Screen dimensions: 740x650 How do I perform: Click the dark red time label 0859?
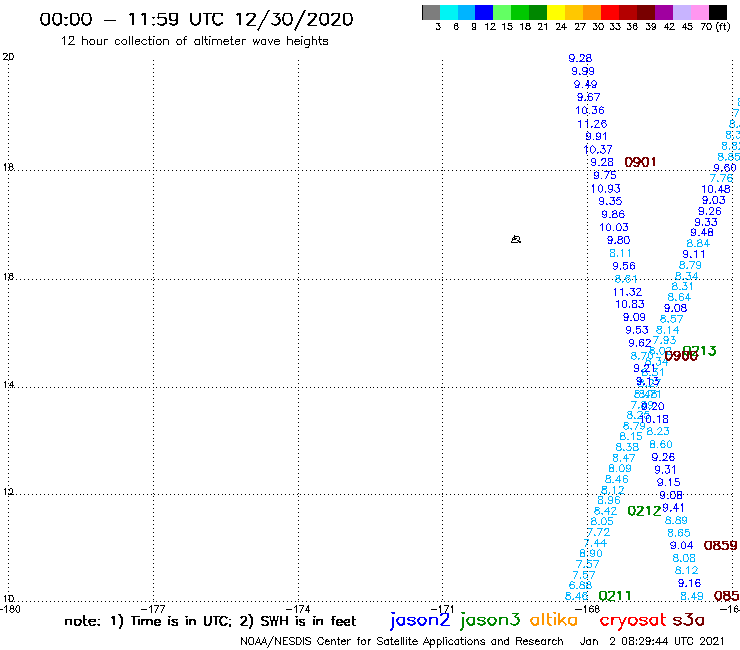(x=720, y=546)
